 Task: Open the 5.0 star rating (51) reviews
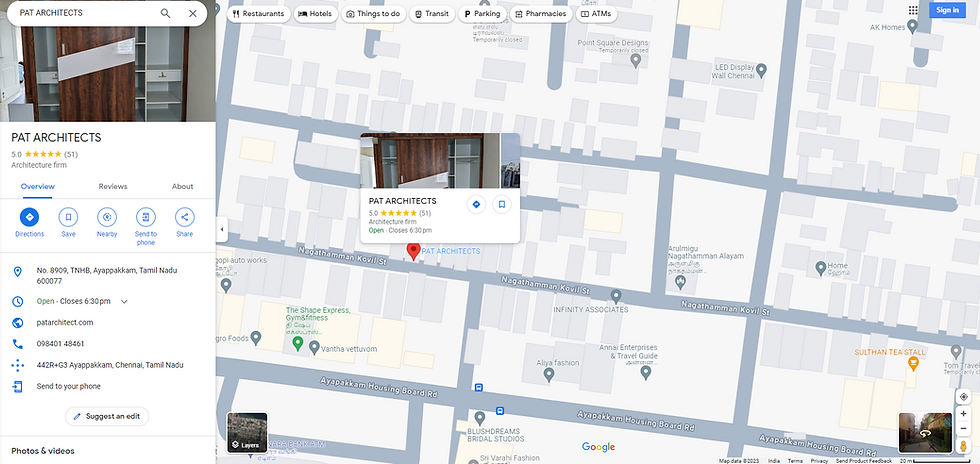click(44, 154)
